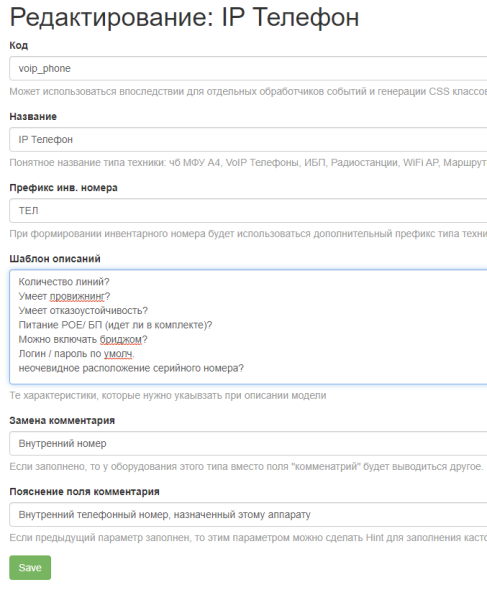Select the Пояснение поля комментария input
Image resolution: width=487 pixels, height=600 pixels.
[x=248, y=515]
